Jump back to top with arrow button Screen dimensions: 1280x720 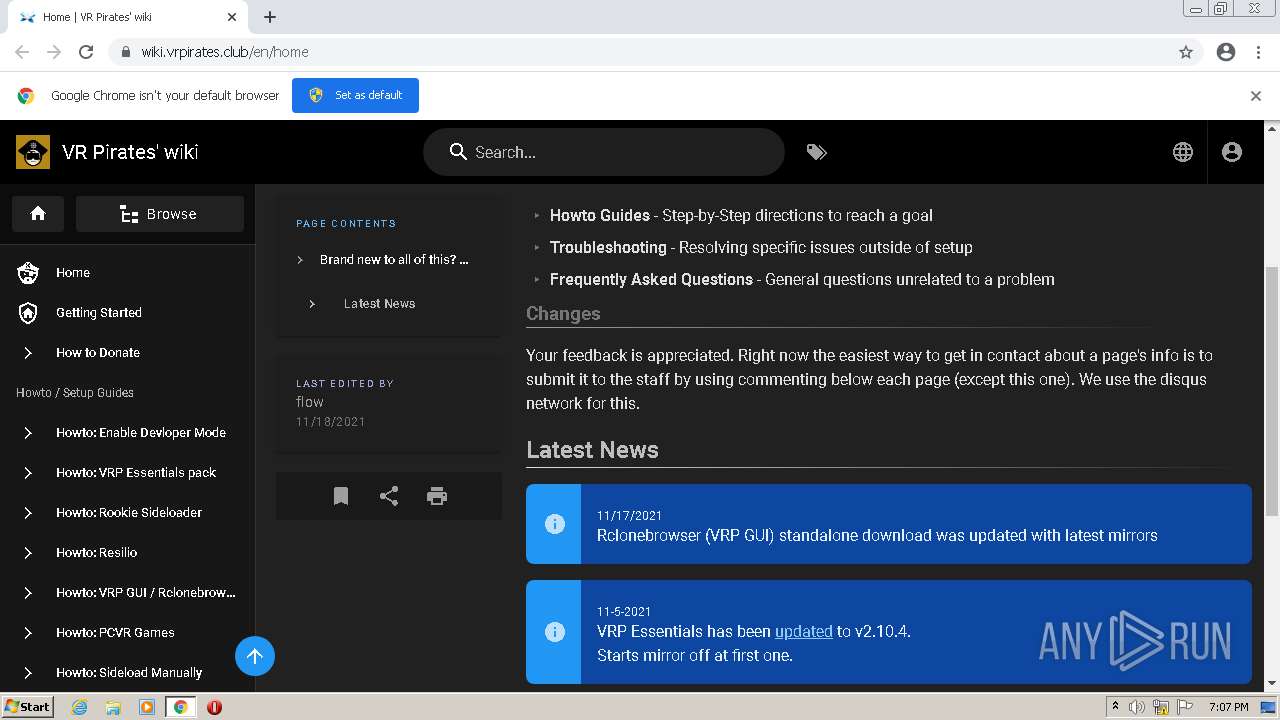[255, 656]
